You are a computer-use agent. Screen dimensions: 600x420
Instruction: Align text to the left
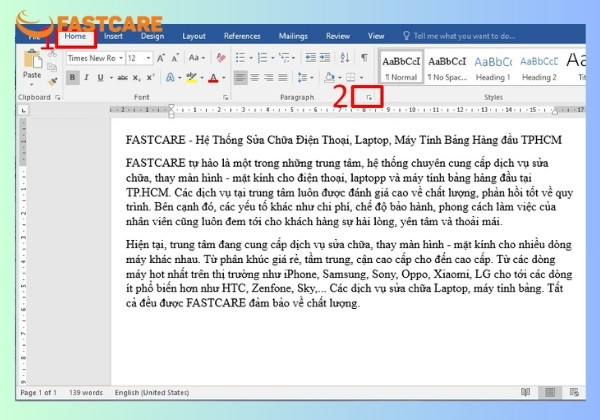pos(240,78)
